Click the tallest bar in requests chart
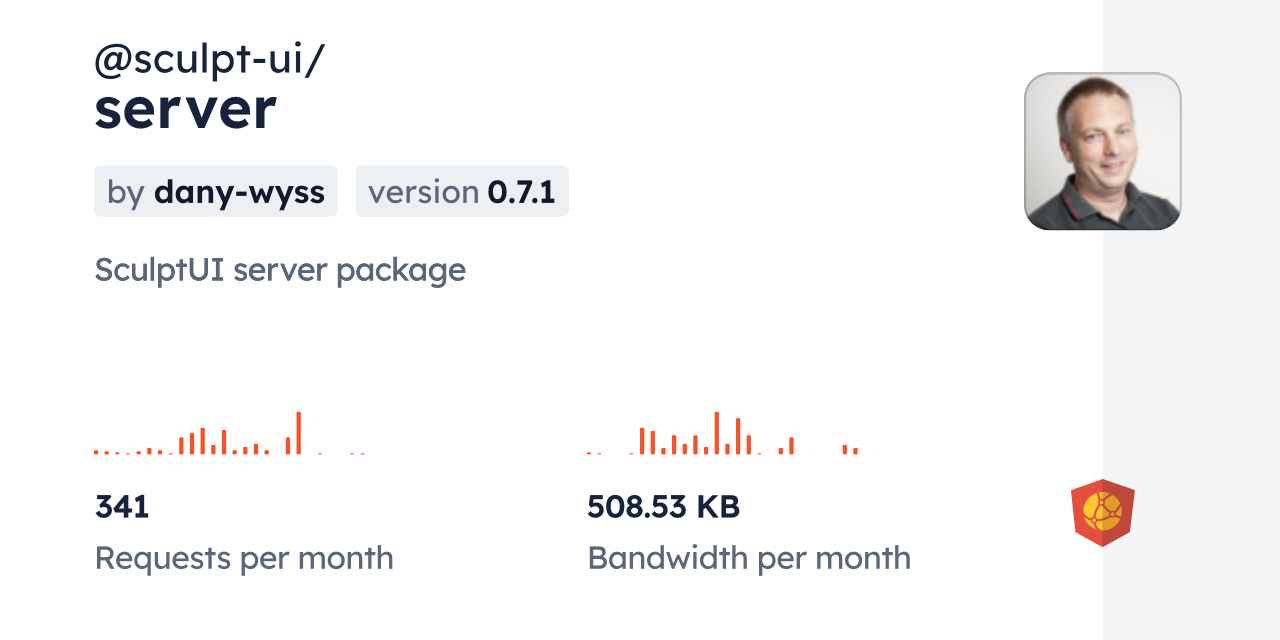This screenshot has width=1280, height=640. tap(298, 433)
